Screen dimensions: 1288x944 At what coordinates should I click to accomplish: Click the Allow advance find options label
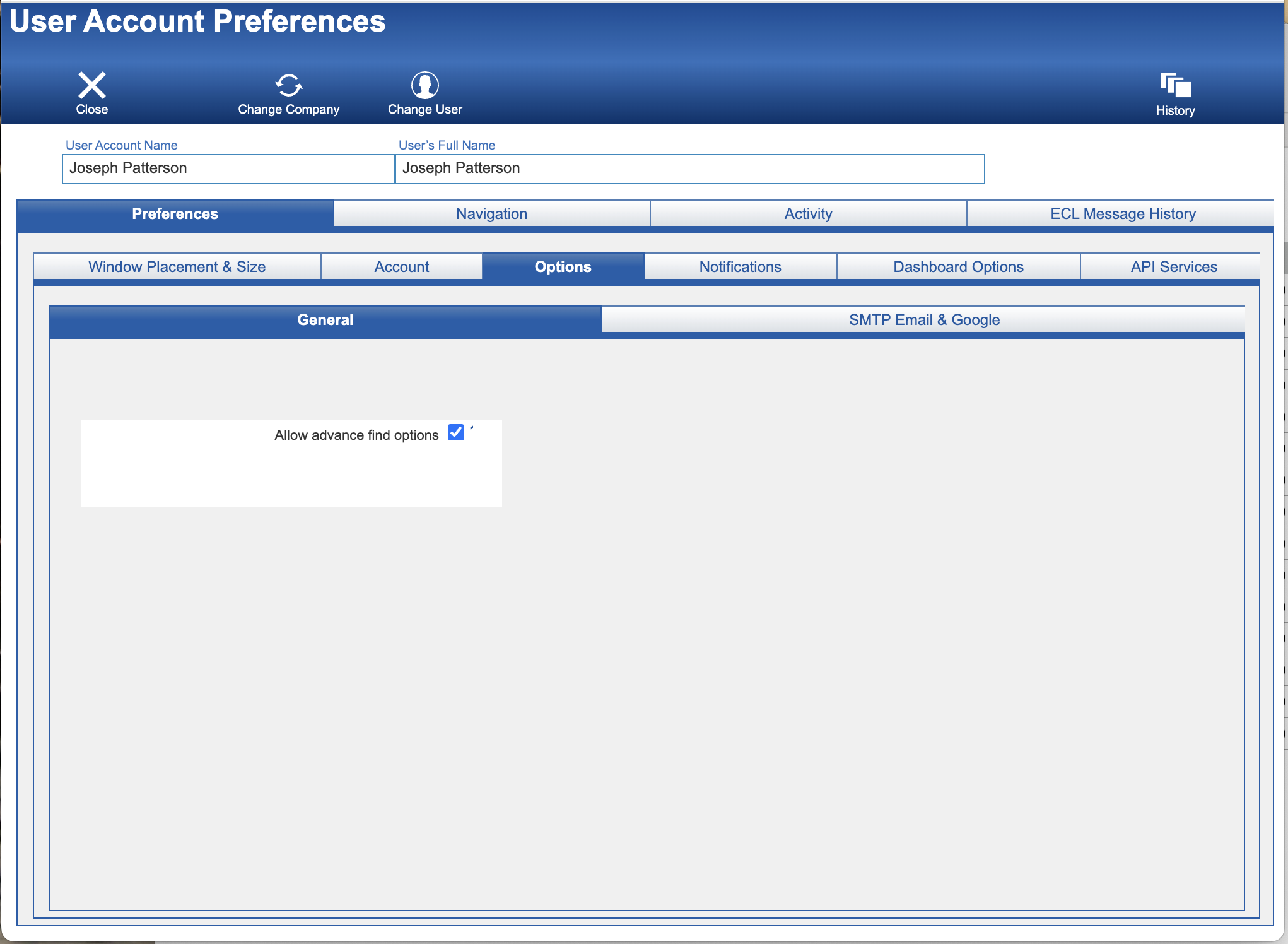pos(356,435)
